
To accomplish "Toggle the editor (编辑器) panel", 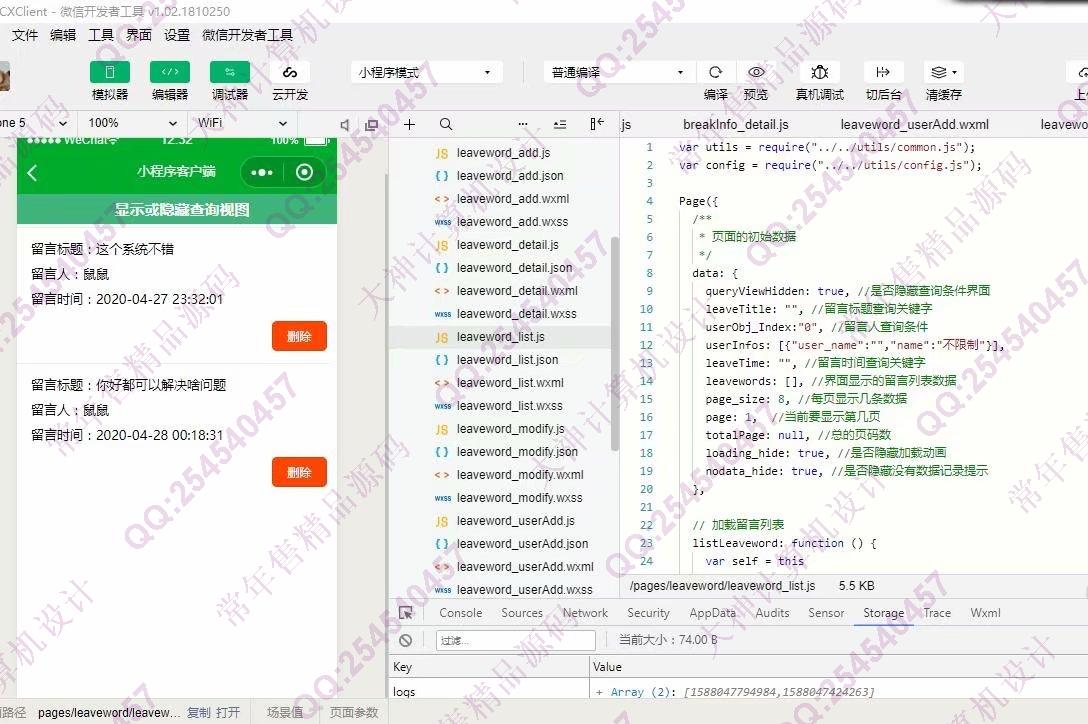I will pyautogui.click(x=170, y=72).
